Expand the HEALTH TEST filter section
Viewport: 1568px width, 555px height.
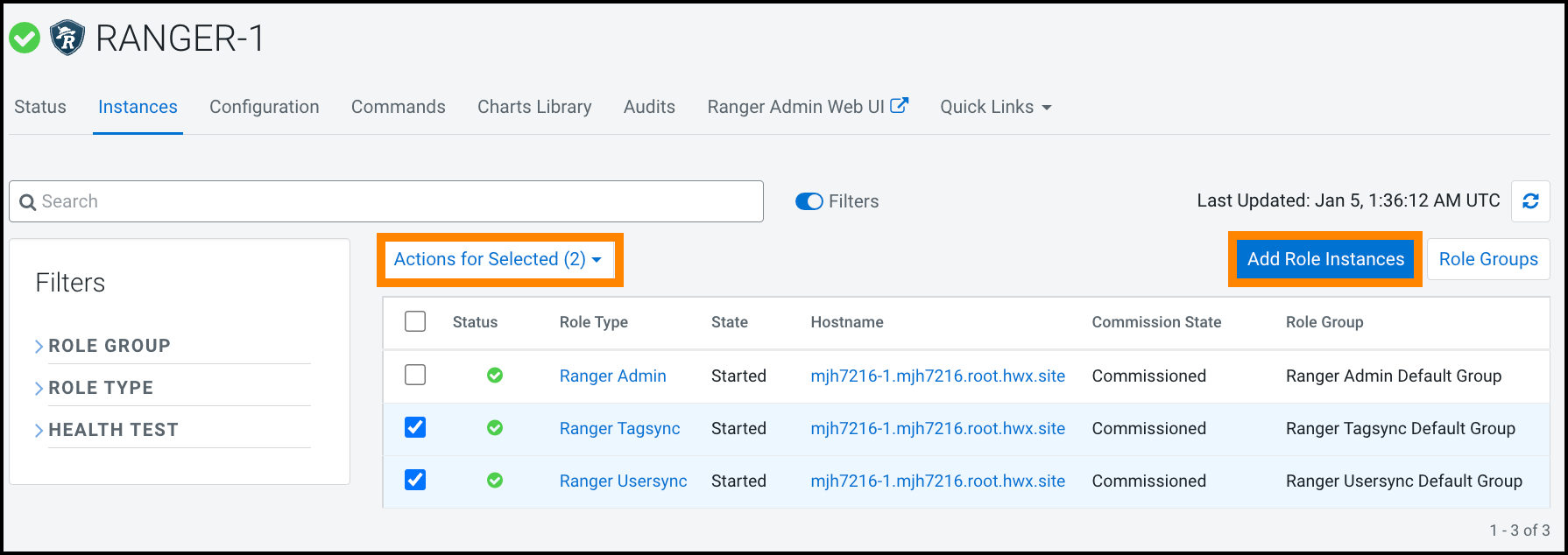point(112,430)
